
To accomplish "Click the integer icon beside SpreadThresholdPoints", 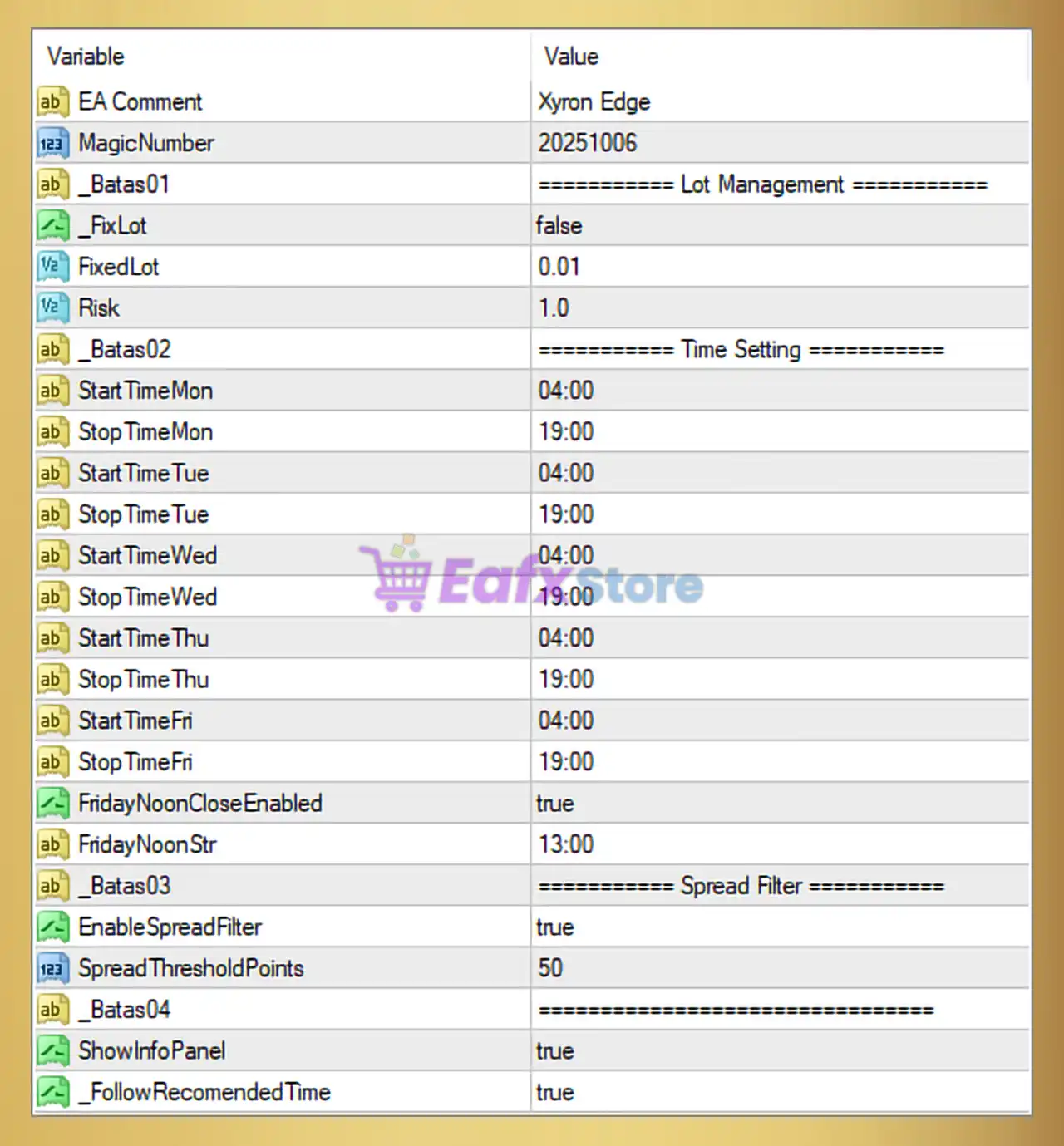I will [52, 968].
